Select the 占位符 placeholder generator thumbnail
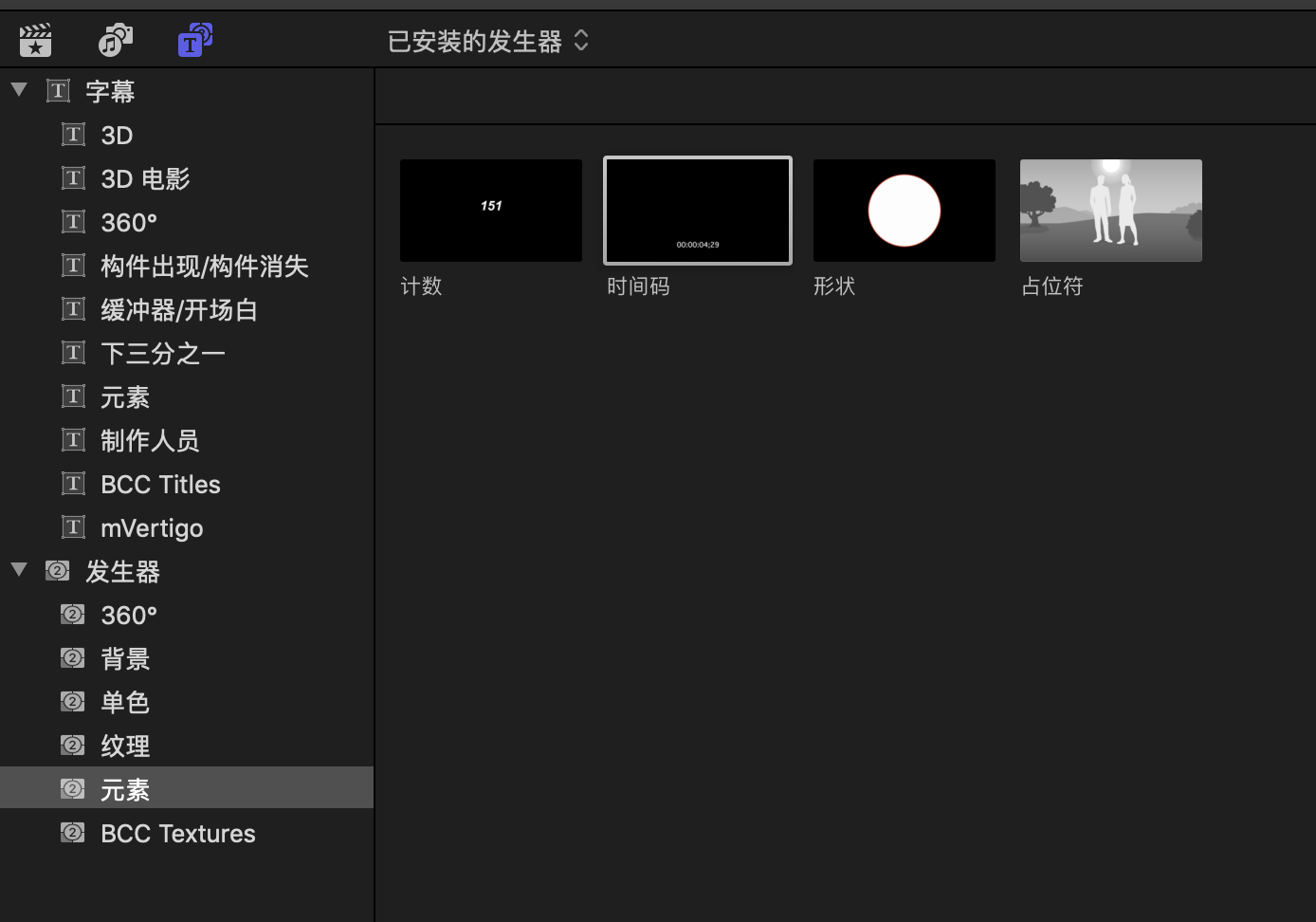Screen dimensions: 1316x922 click(1111, 211)
